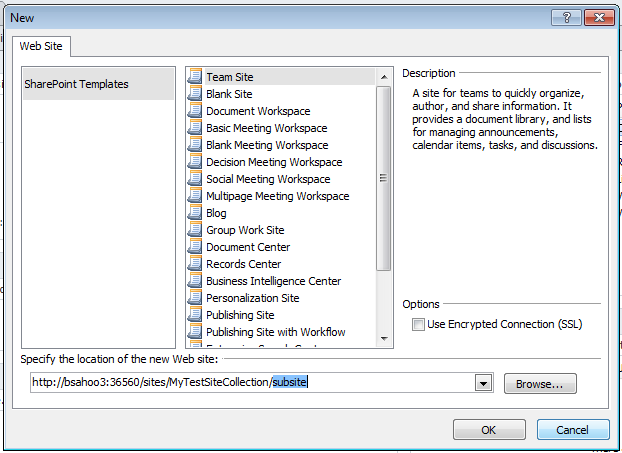Click the Personalization Site icon
Viewport: 622px width, 453px height.
tap(195, 298)
